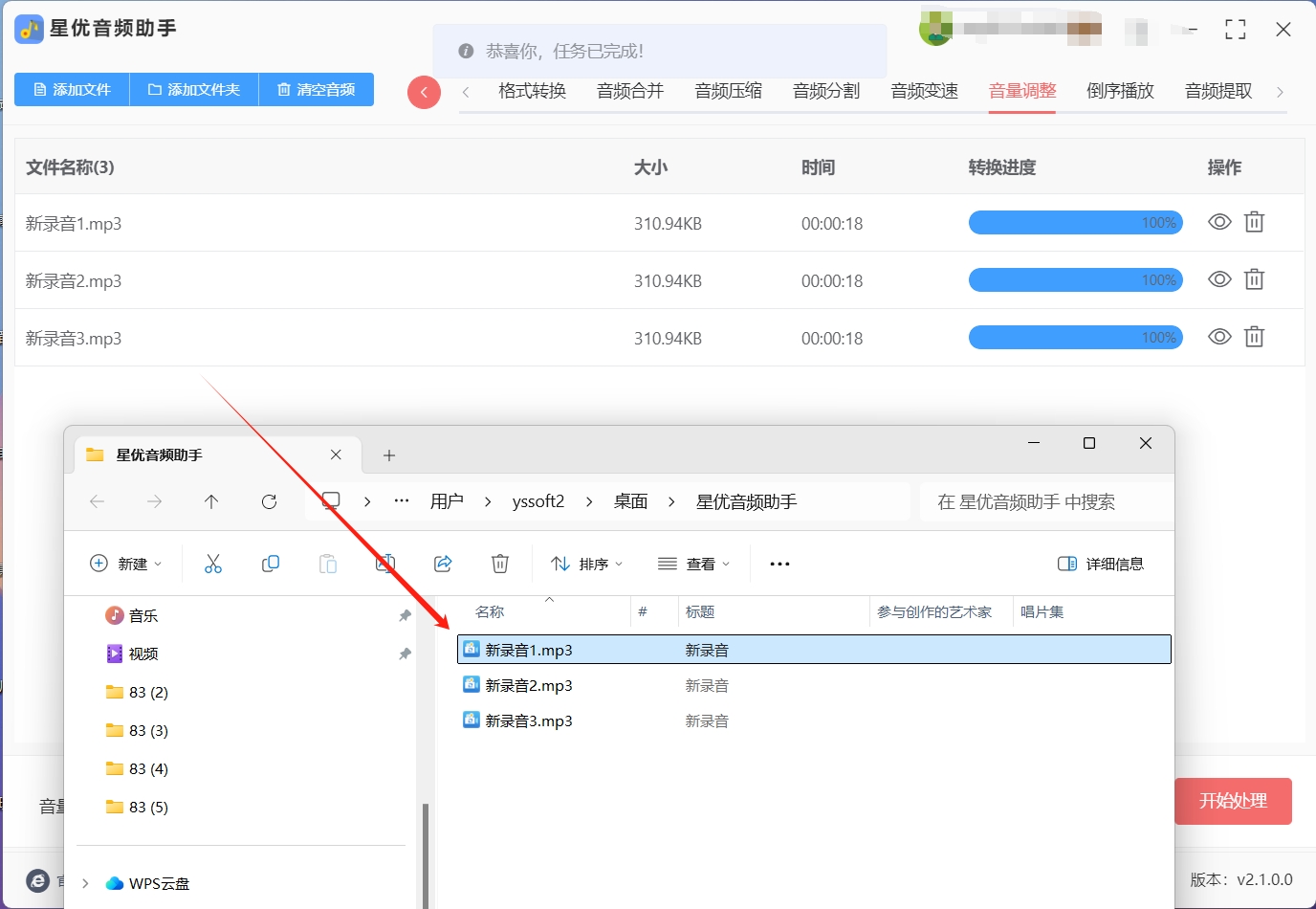Click the 清空音频 button
Screen dimensions: 1316x909
[x=317, y=90]
